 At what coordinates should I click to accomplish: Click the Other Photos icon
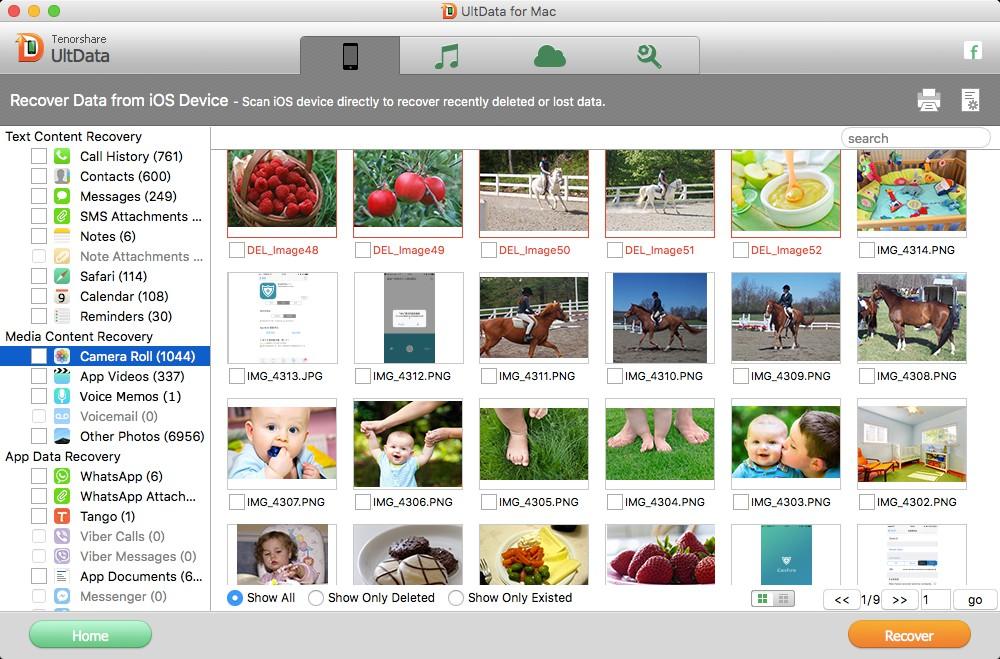click(x=62, y=436)
